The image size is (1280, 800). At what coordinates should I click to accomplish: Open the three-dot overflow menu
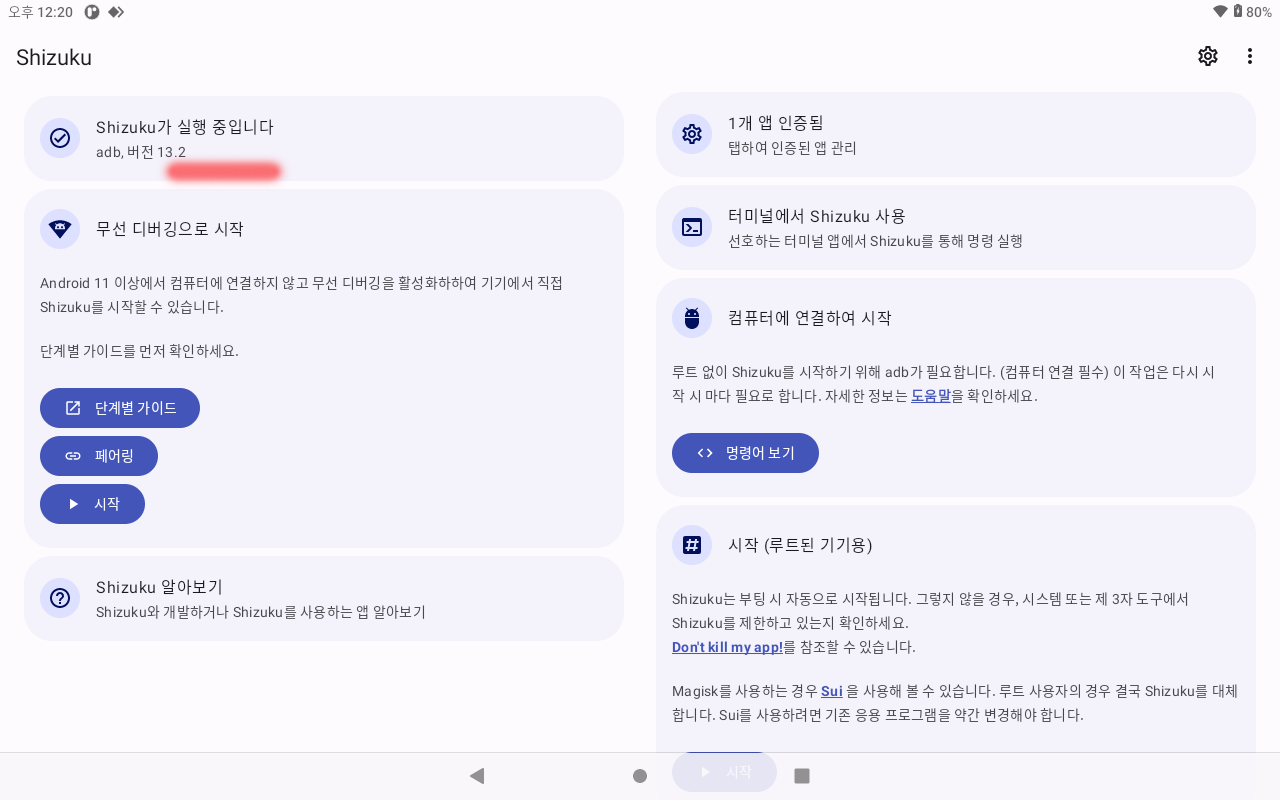pyautogui.click(x=1250, y=56)
